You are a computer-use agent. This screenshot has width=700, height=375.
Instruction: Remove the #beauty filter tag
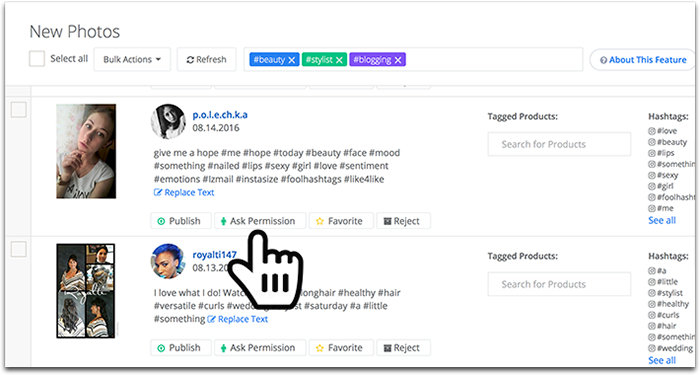[292, 60]
